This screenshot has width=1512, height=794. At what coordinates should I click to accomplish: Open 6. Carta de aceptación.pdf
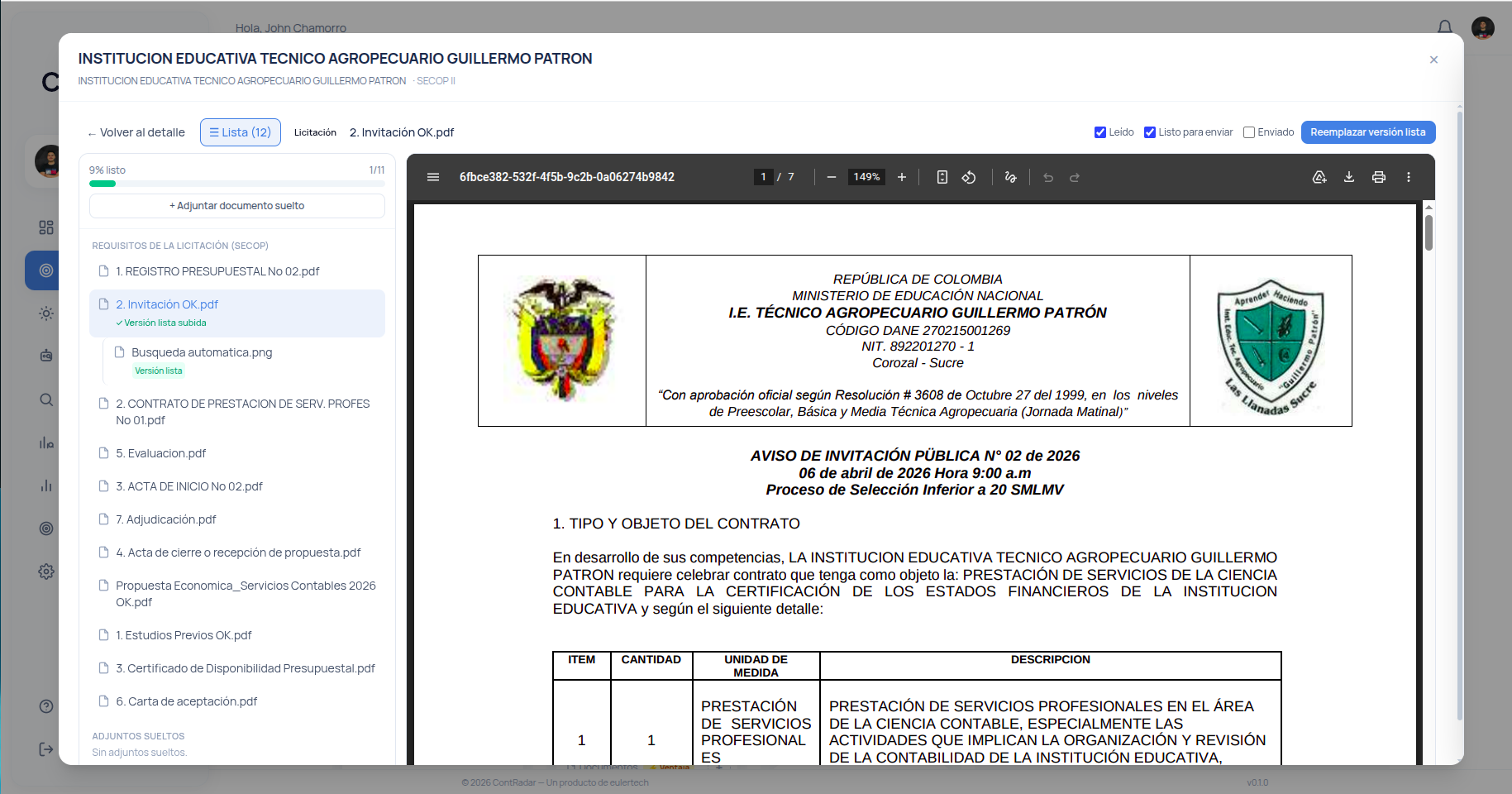[237, 701]
